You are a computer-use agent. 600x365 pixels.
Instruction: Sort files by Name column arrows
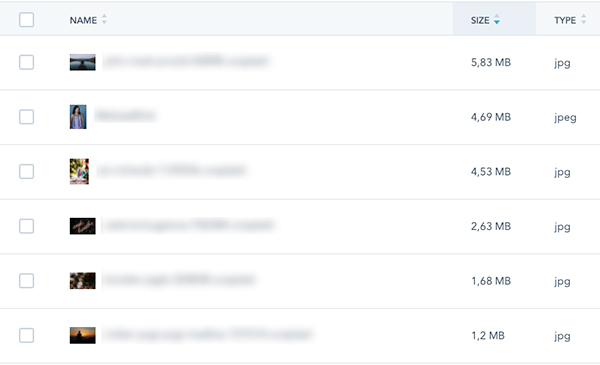tap(104, 20)
